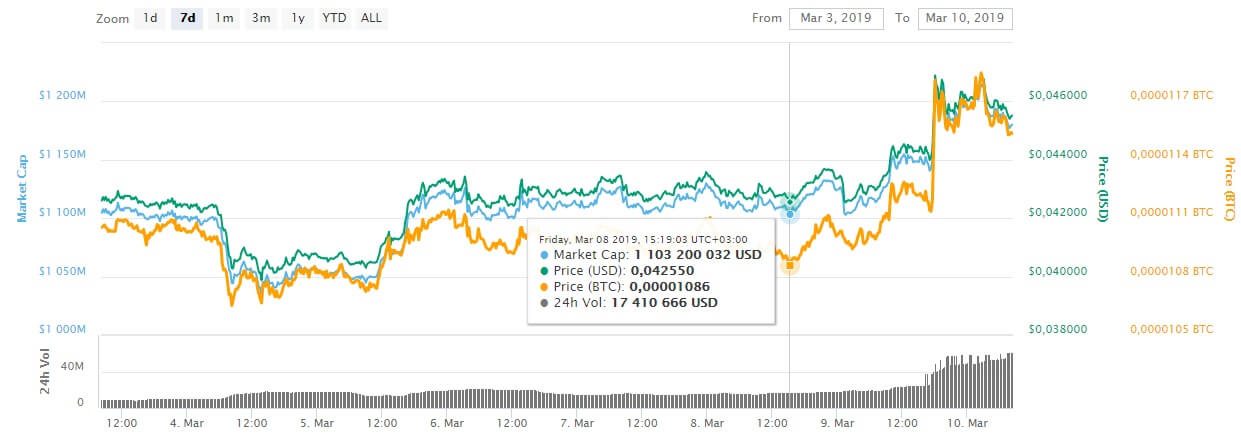Select the 1d zoom range
Screen dimensions: 1241x441
pos(150,18)
